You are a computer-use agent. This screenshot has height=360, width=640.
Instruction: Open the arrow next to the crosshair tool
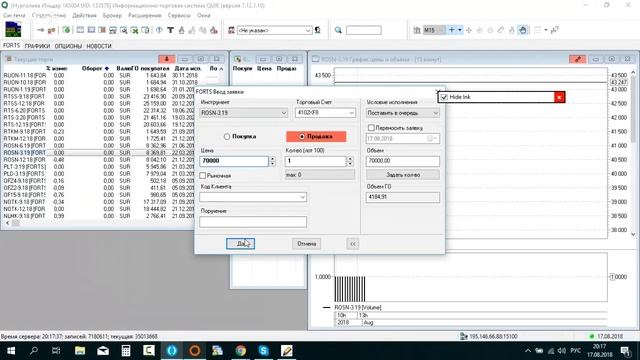(x=460, y=30)
